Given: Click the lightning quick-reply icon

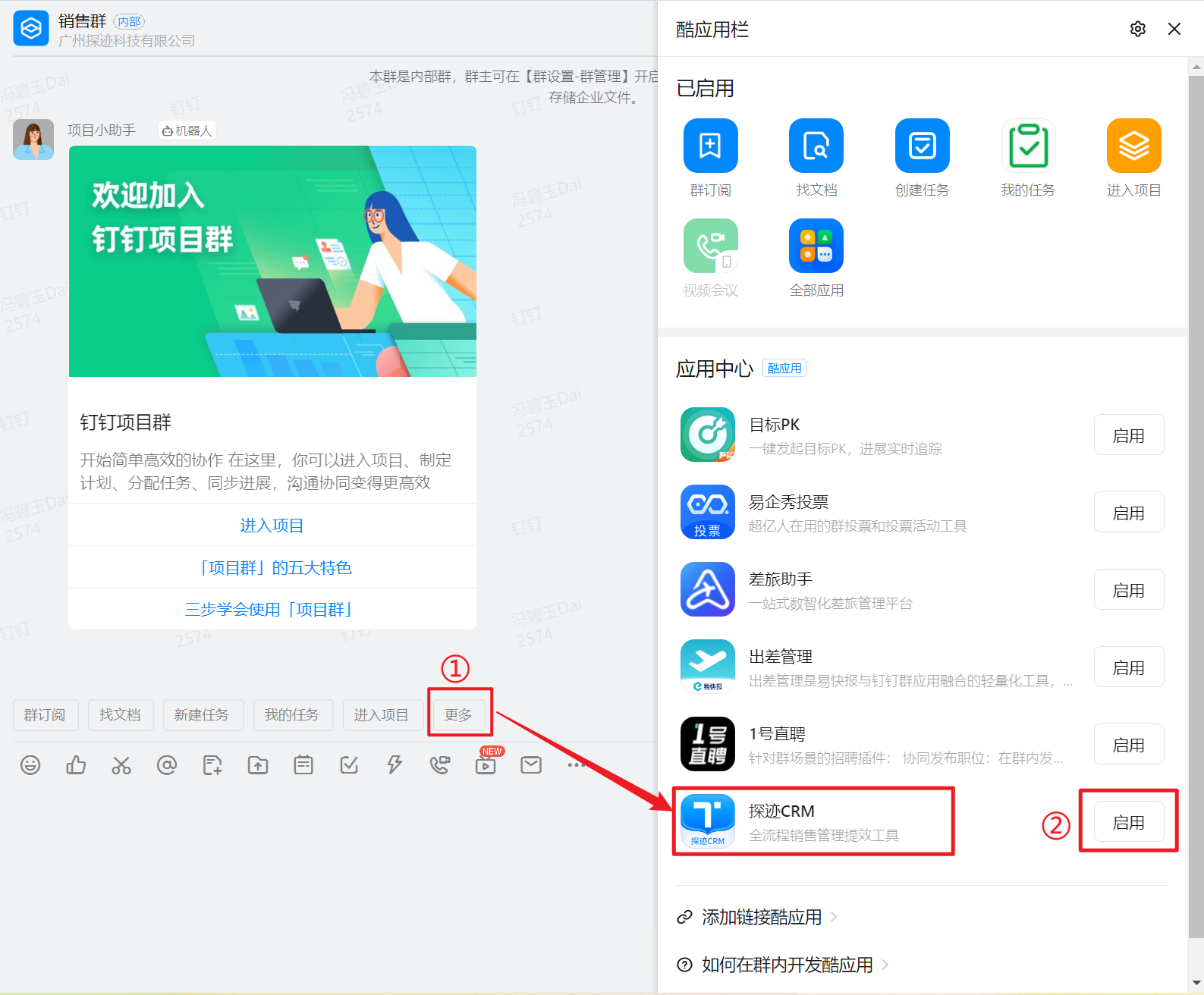Looking at the screenshot, I should pos(395,765).
